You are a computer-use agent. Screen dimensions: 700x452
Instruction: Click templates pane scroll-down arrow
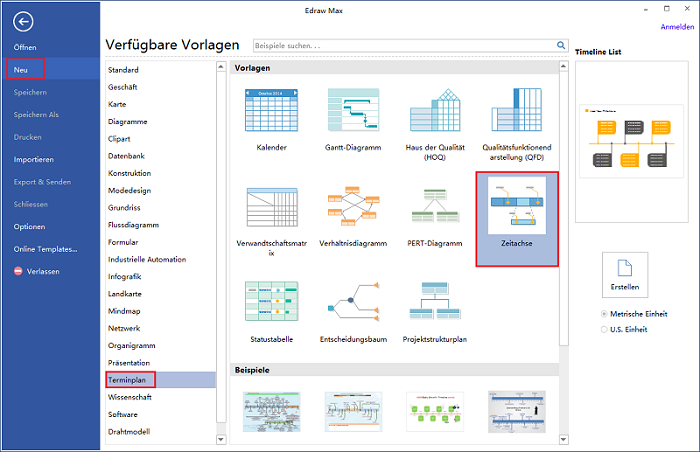point(563,439)
